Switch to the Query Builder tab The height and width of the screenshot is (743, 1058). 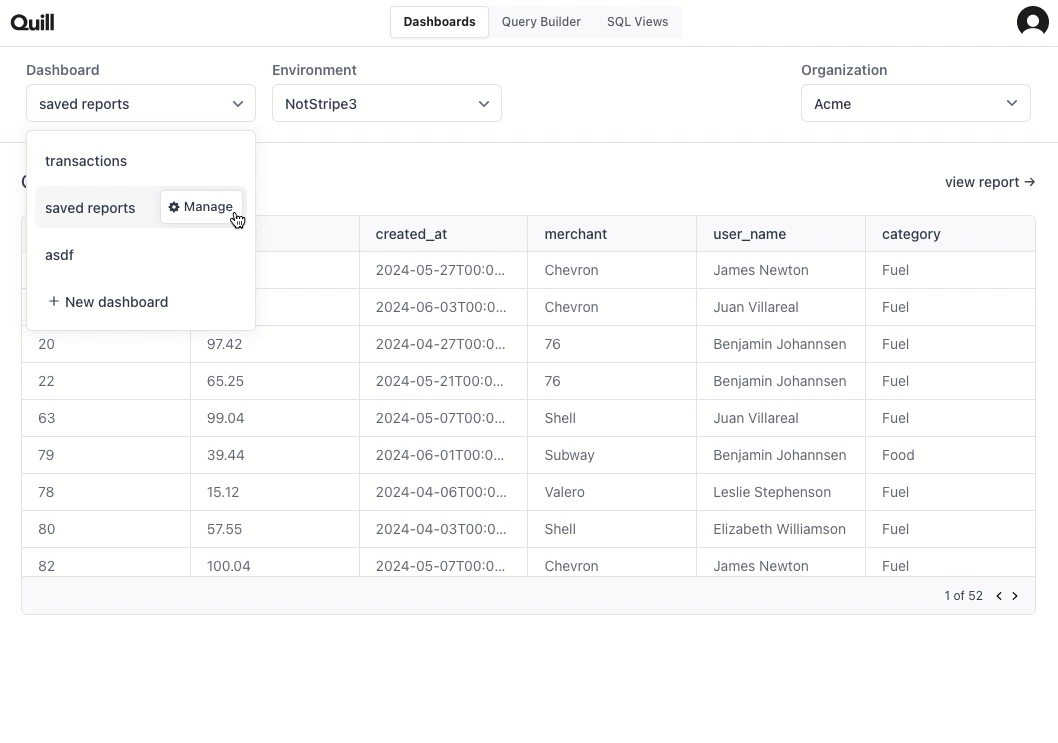coord(541,22)
